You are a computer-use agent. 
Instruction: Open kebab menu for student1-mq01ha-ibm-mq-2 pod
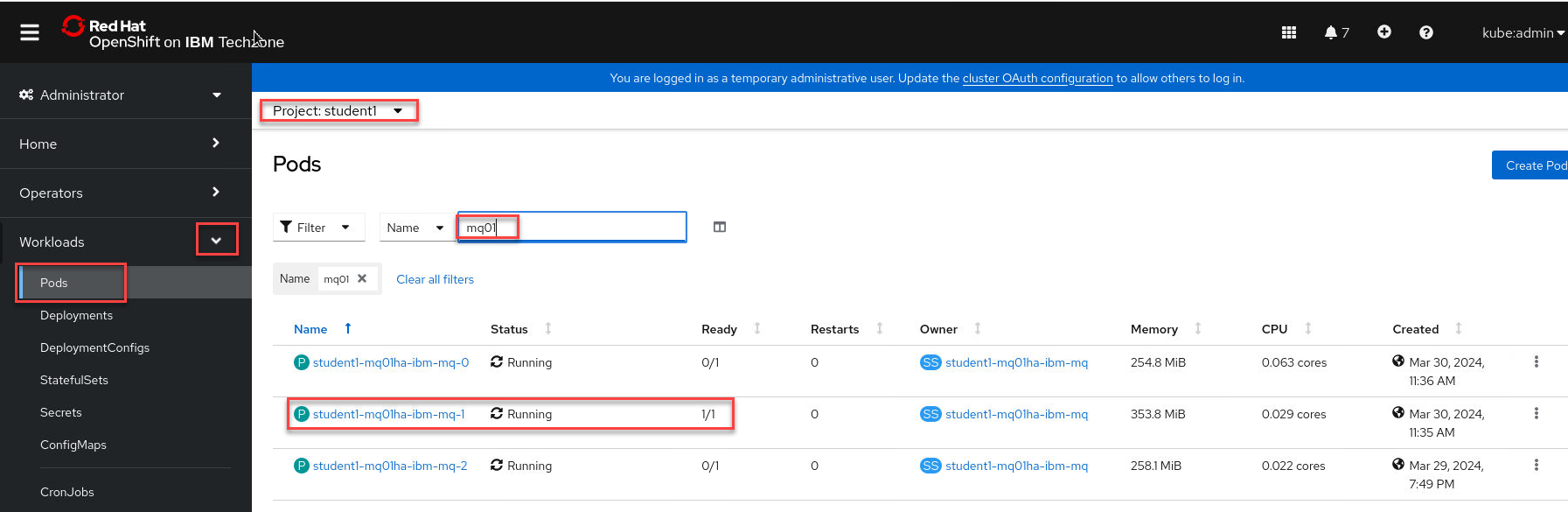tap(1536, 466)
